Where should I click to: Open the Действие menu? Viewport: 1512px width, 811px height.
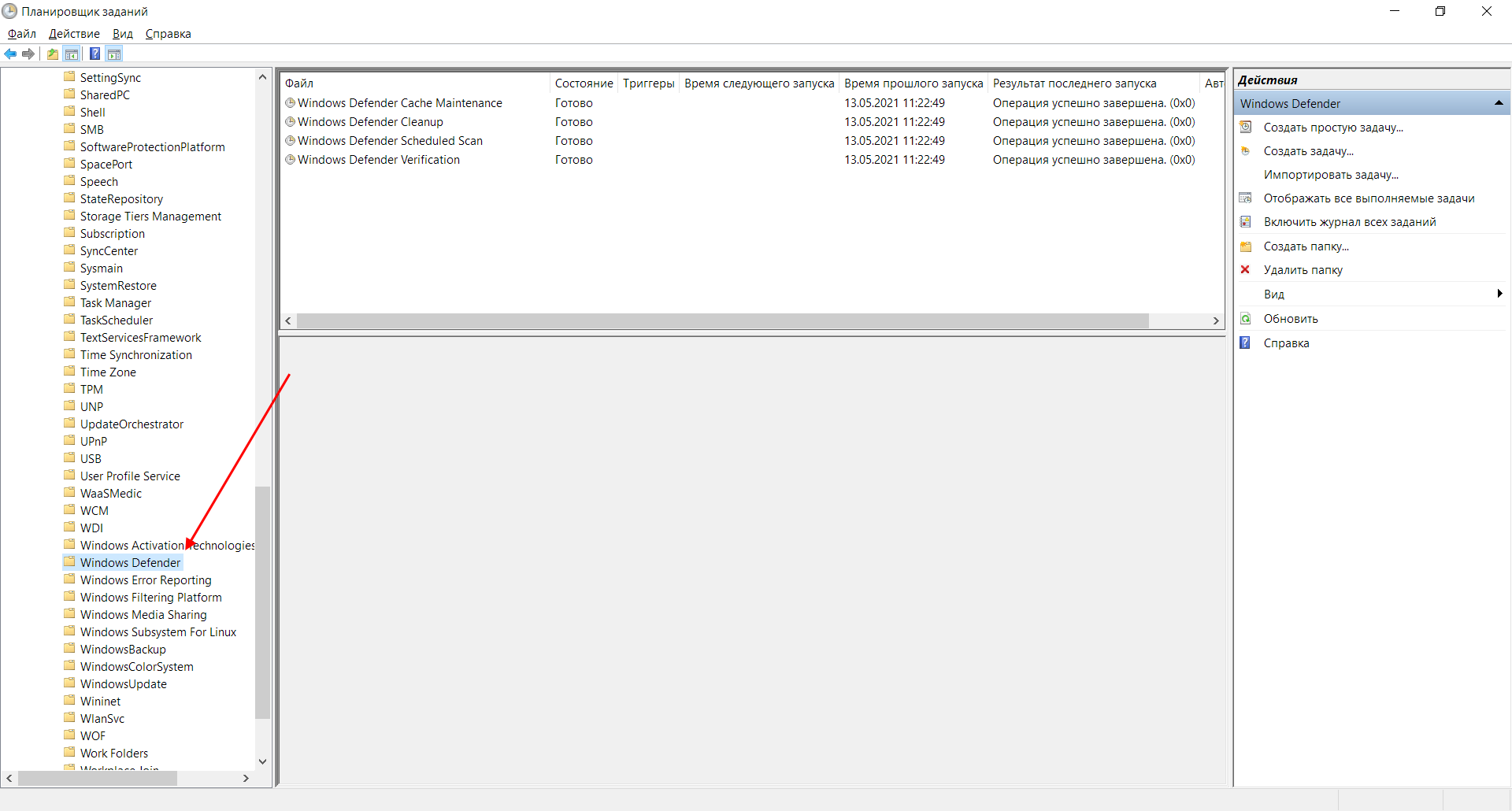[74, 34]
